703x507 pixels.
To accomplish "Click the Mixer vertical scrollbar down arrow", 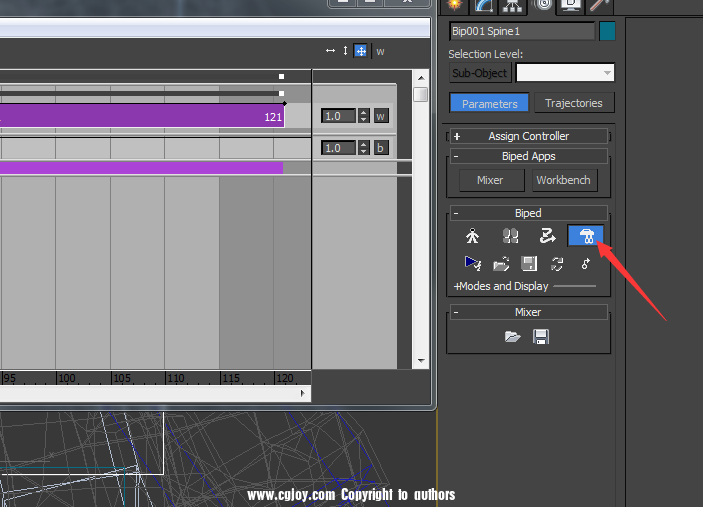I will click(421, 360).
